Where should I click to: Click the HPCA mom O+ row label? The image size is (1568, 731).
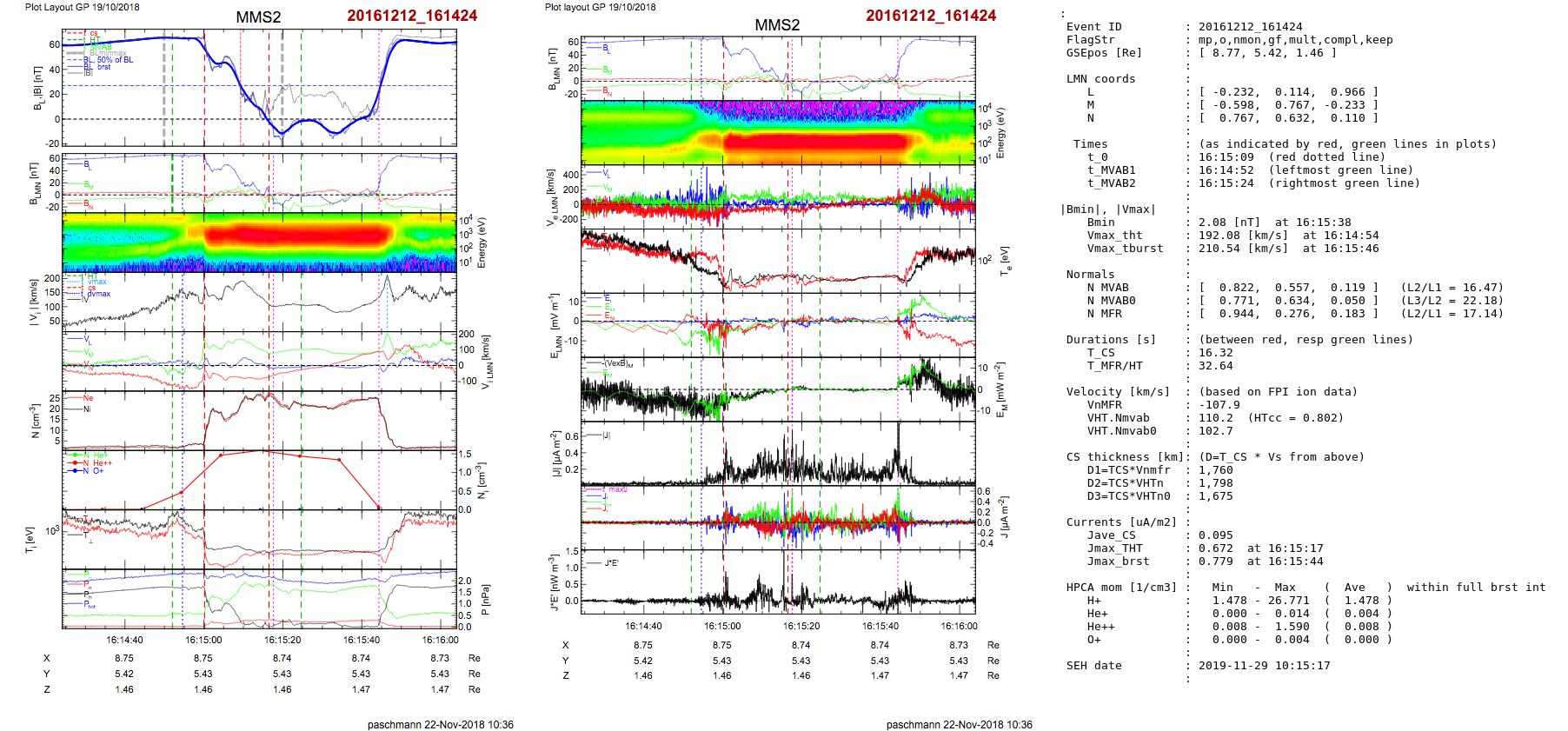pyautogui.click(x=1093, y=640)
